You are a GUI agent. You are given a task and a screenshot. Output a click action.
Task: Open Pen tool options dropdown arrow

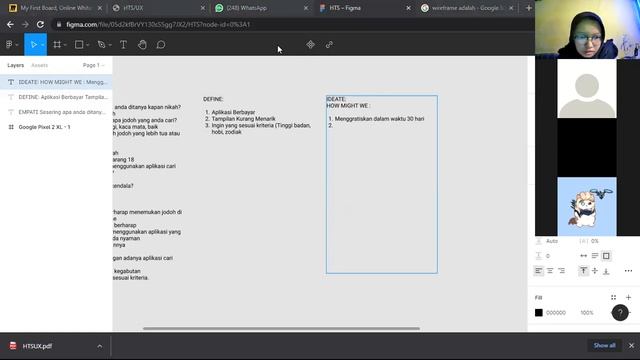pyautogui.click(x=110, y=45)
